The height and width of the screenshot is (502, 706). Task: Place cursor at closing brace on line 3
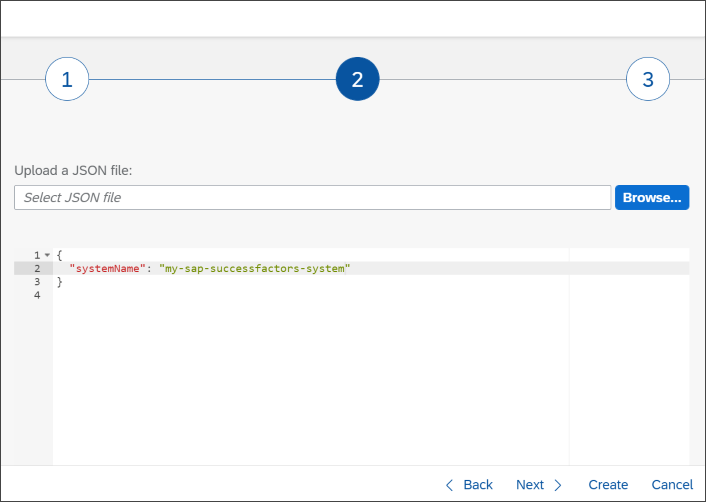coord(59,282)
